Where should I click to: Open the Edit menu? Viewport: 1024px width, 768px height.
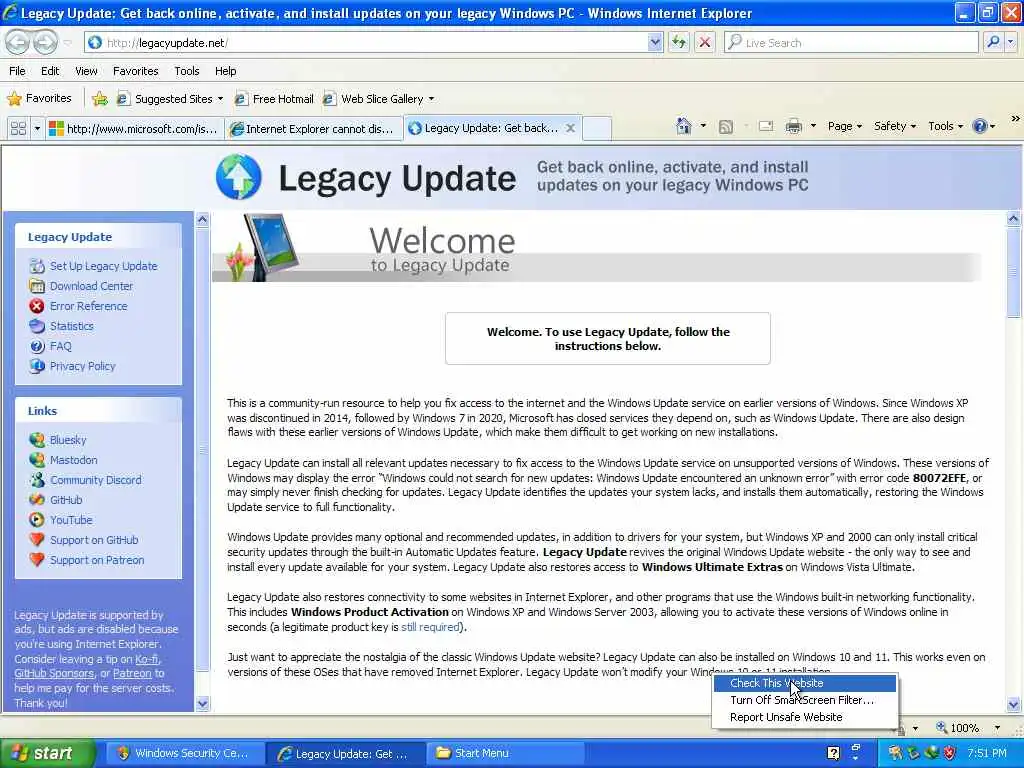[50, 71]
